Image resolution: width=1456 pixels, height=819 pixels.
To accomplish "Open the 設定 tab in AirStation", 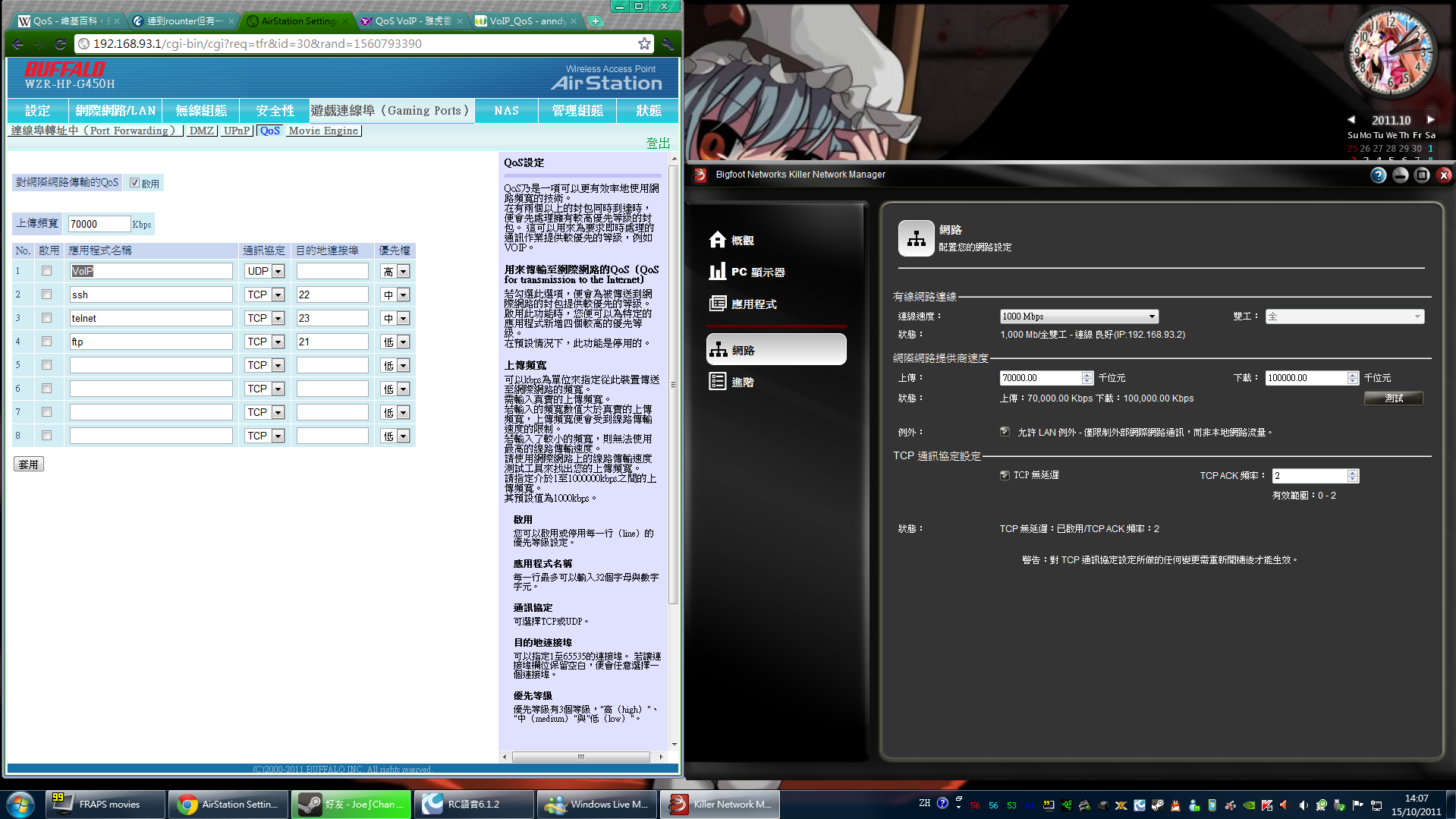I will click(x=37, y=111).
